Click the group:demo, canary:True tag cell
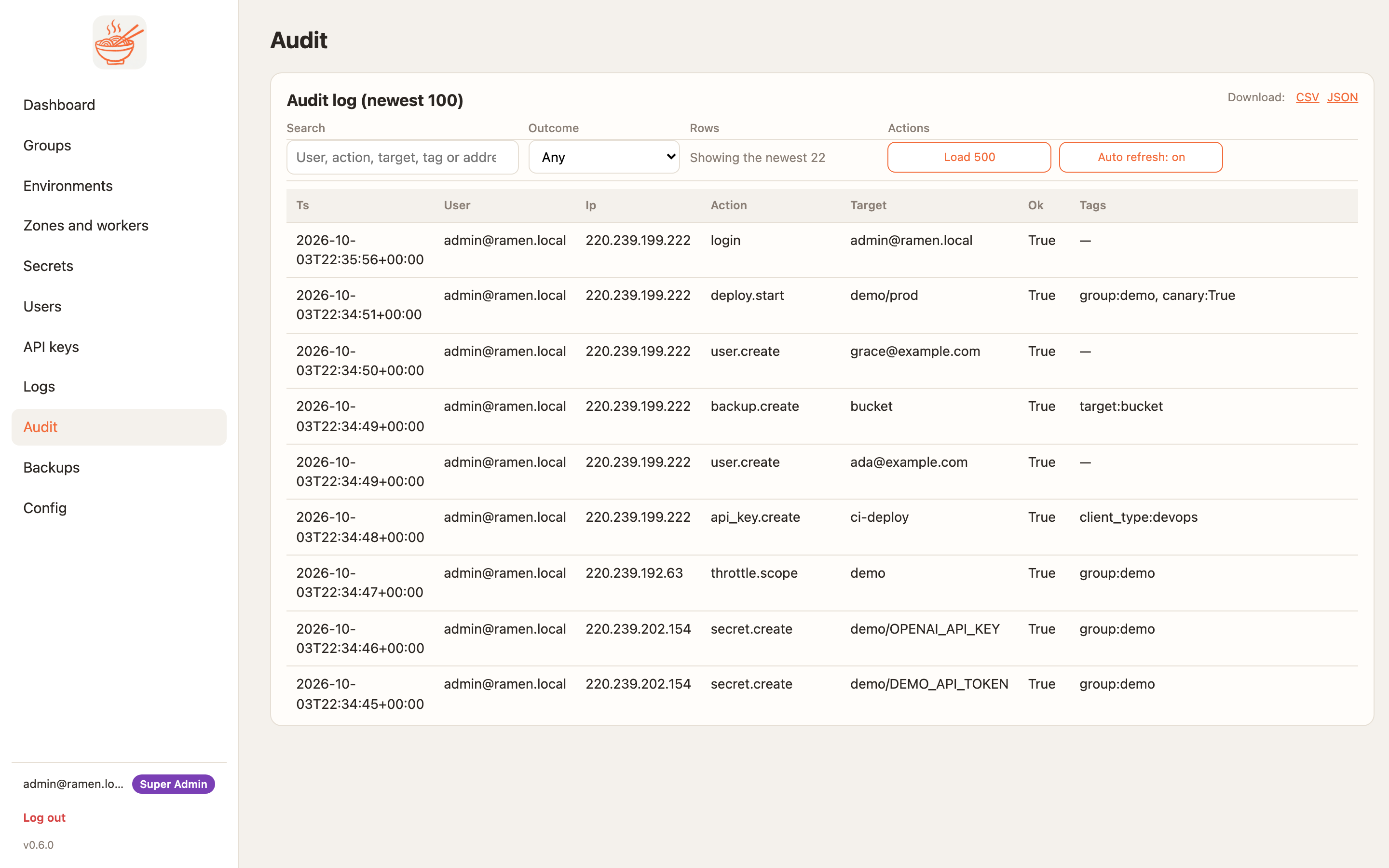 point(1157,296)
